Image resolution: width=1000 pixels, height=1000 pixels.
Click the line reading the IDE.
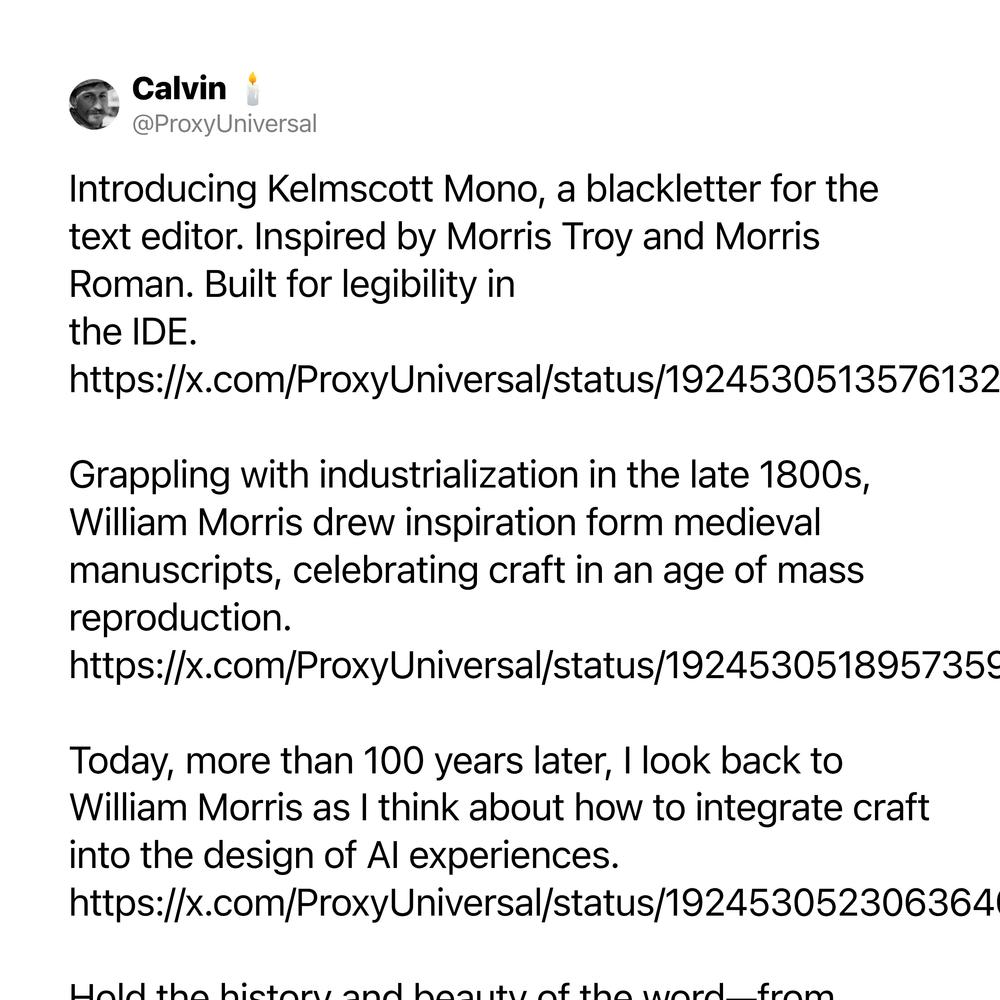point(133,332)
